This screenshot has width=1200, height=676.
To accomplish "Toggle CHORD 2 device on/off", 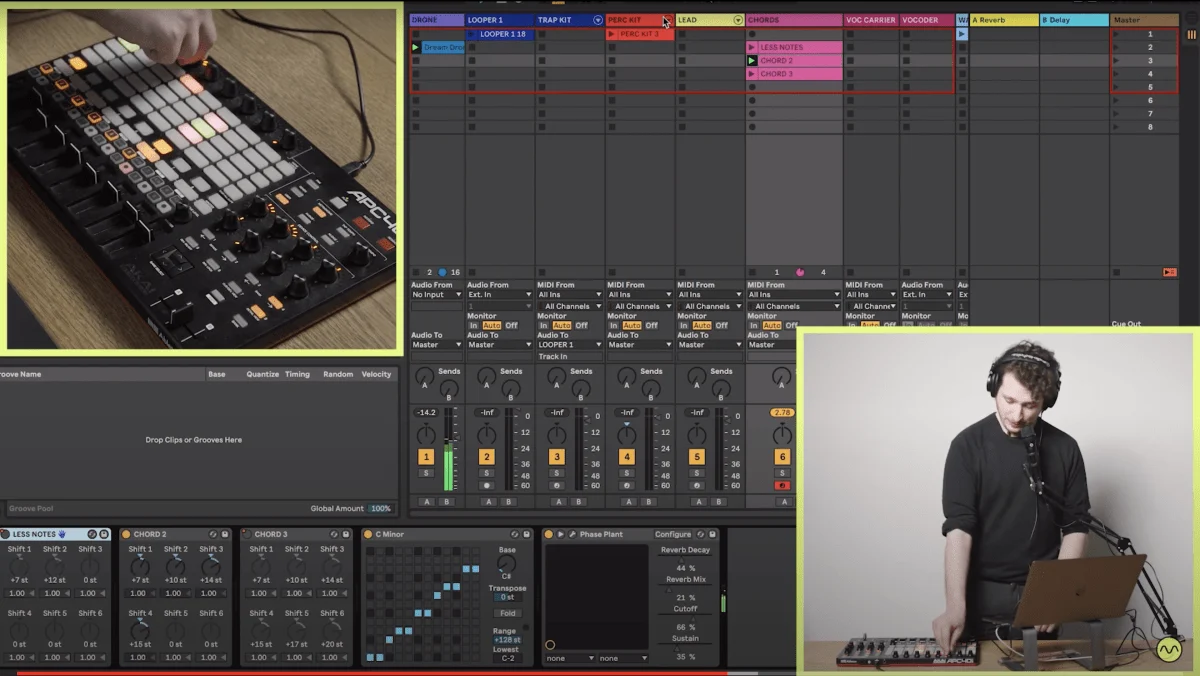I will (x=126, y=534).
